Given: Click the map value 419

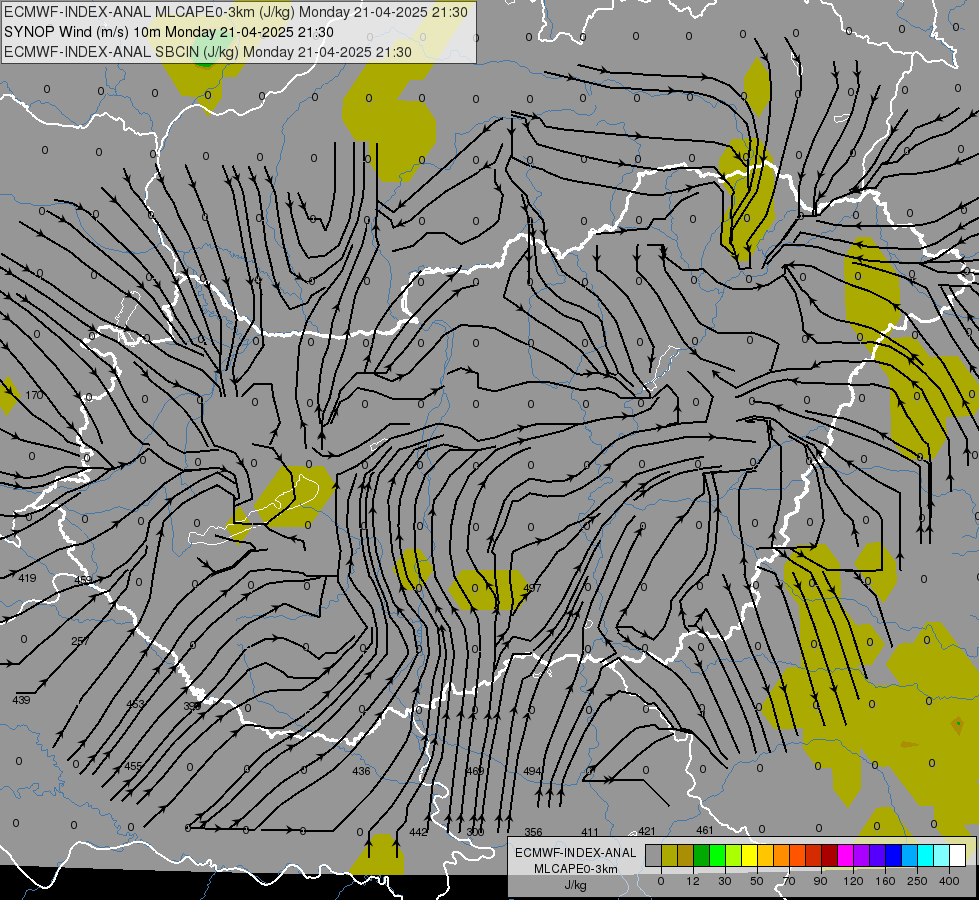Looking at the screenshot, I should (x=27, y=578).
